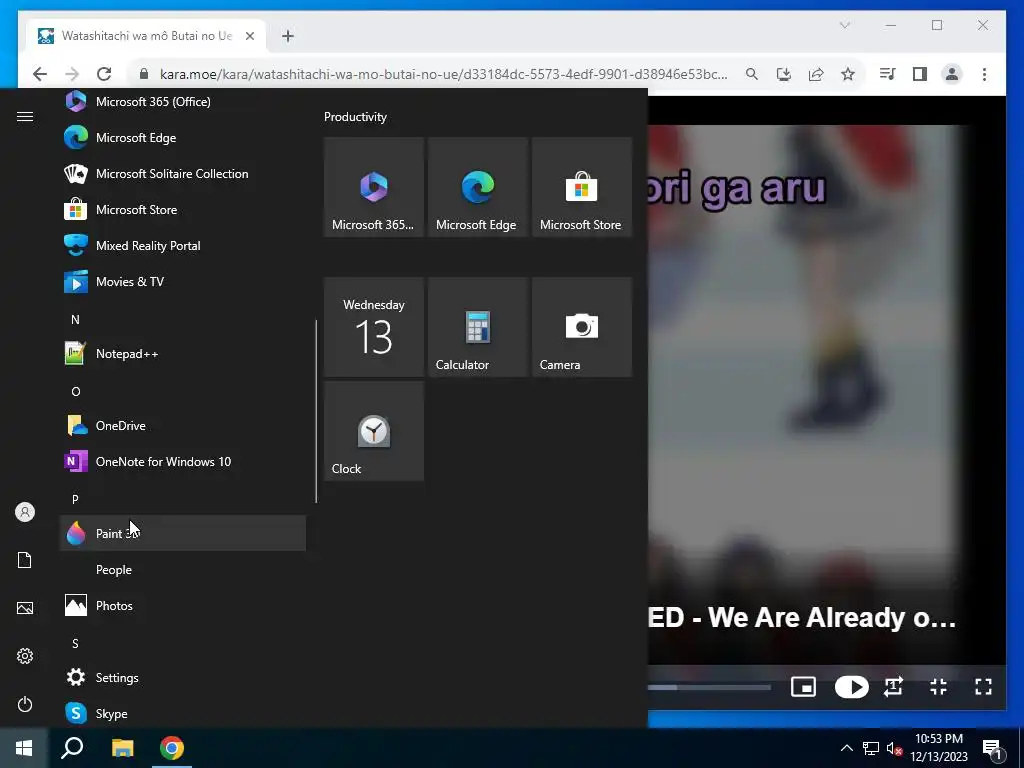Click the Productivity group heading
The height and width of the screenshot is (768, 1024).
355,117
